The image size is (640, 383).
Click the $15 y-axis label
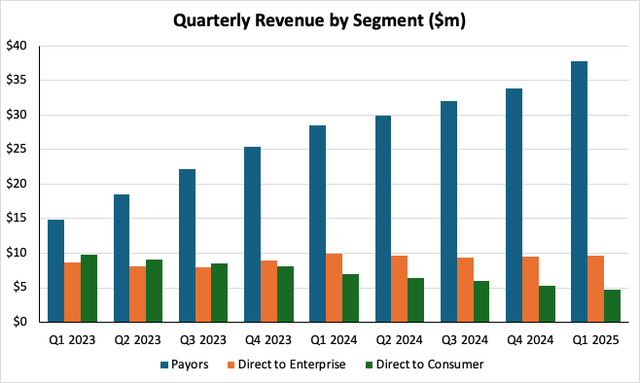point(16,218)
